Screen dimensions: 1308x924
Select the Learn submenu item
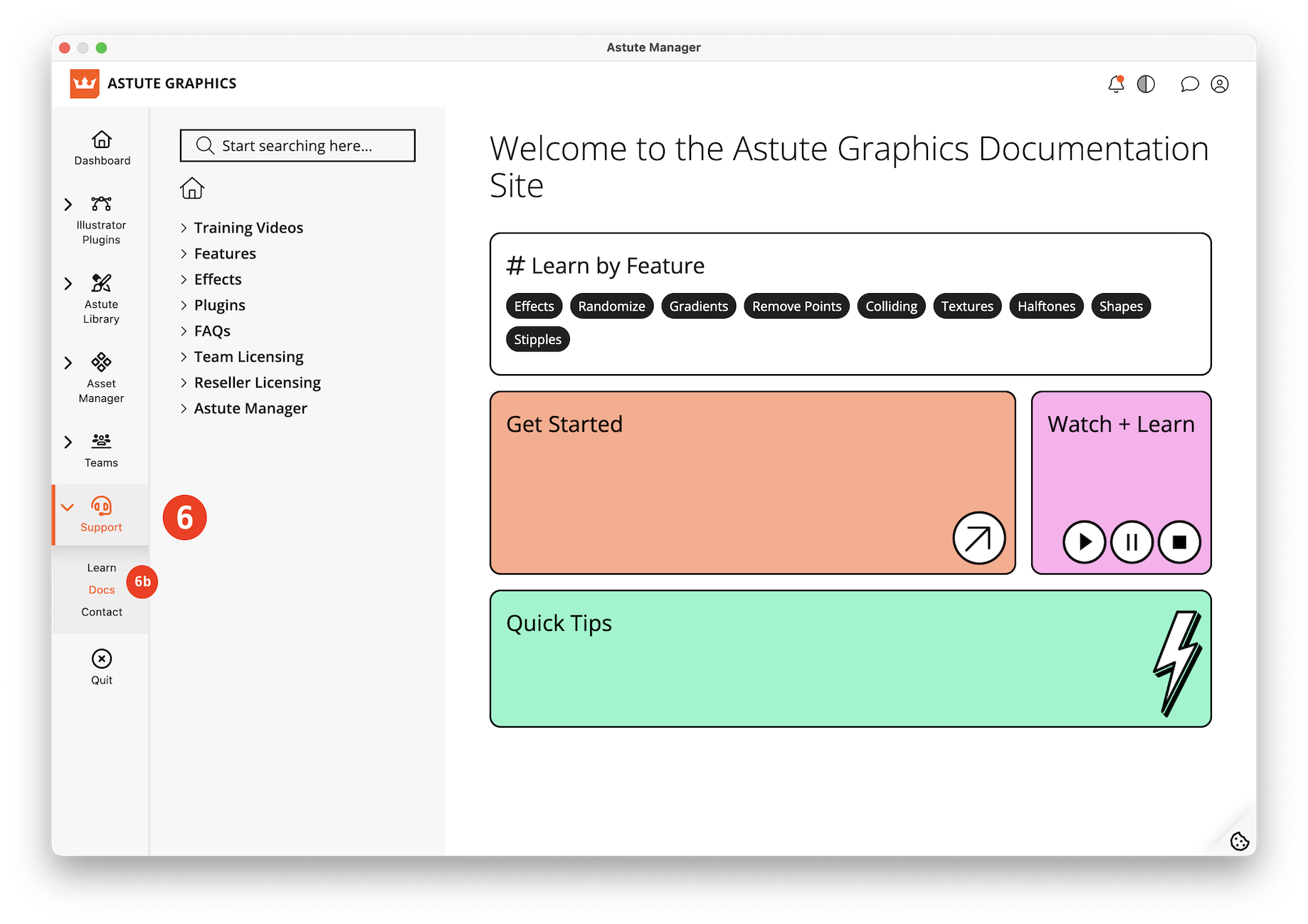pyautogui.click(x=102, y=568)
